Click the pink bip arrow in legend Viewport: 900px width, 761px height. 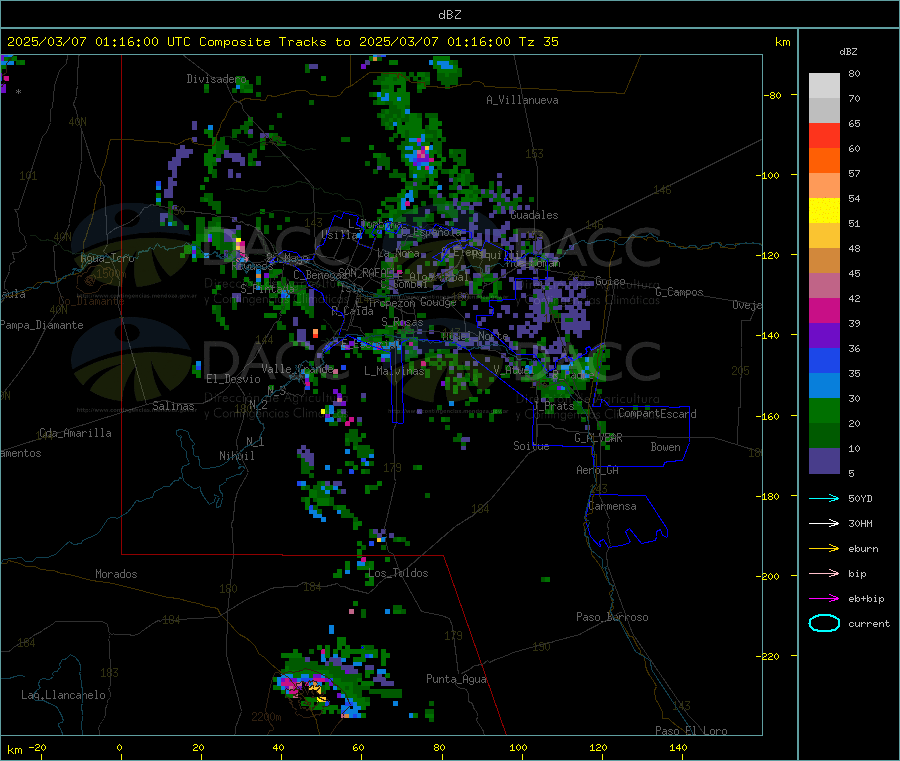(x=824, y=573)
